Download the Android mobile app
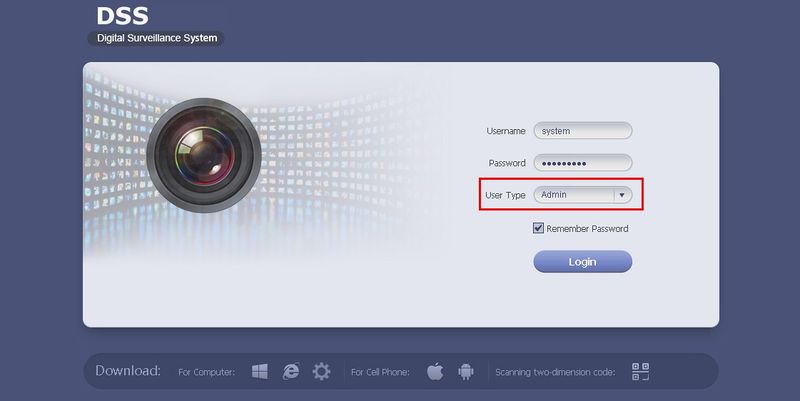Viewport: 800px width, 401px height. point(466,371)
